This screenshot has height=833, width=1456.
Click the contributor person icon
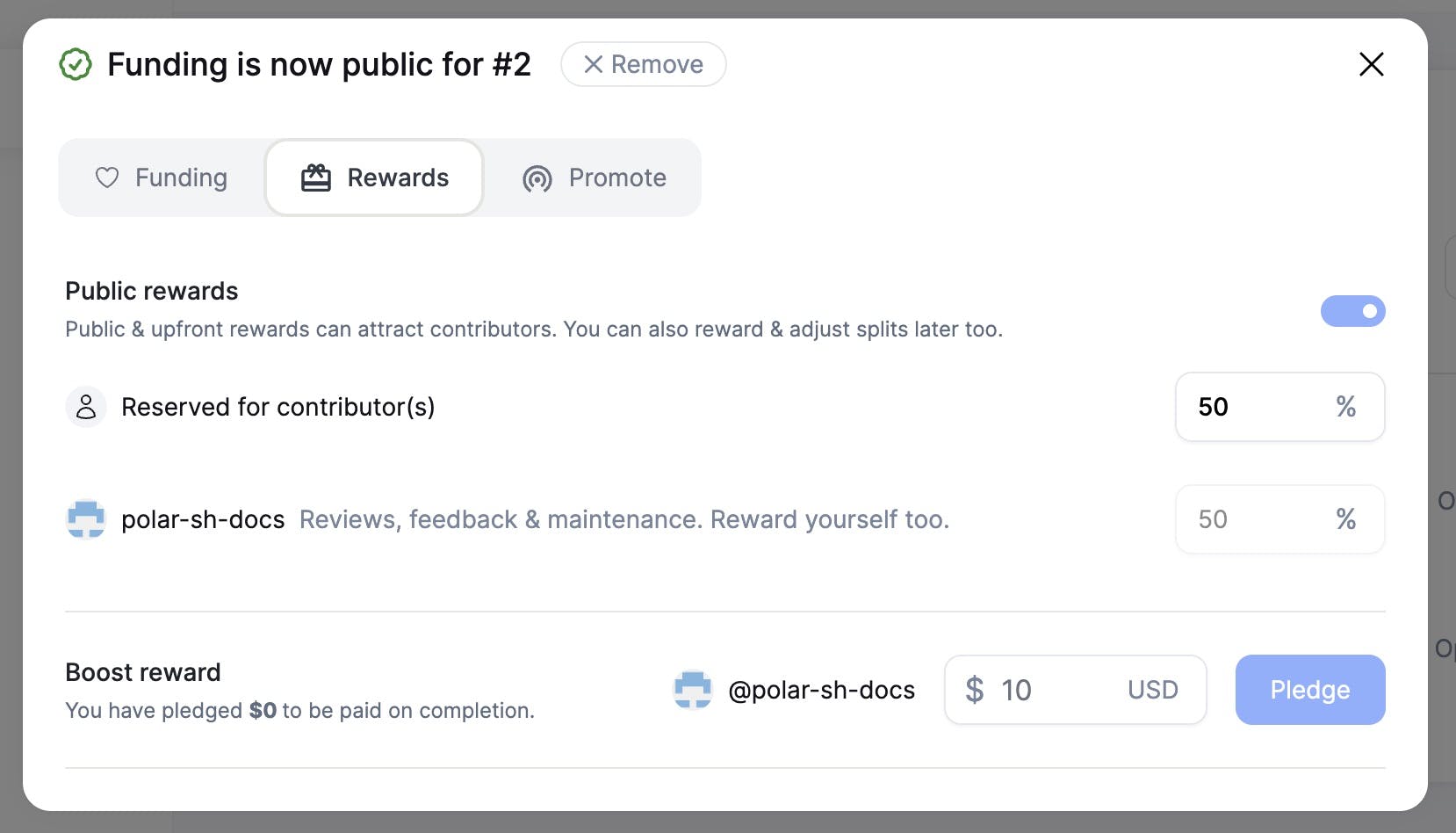pyautogui.click(x=86, y=407)
